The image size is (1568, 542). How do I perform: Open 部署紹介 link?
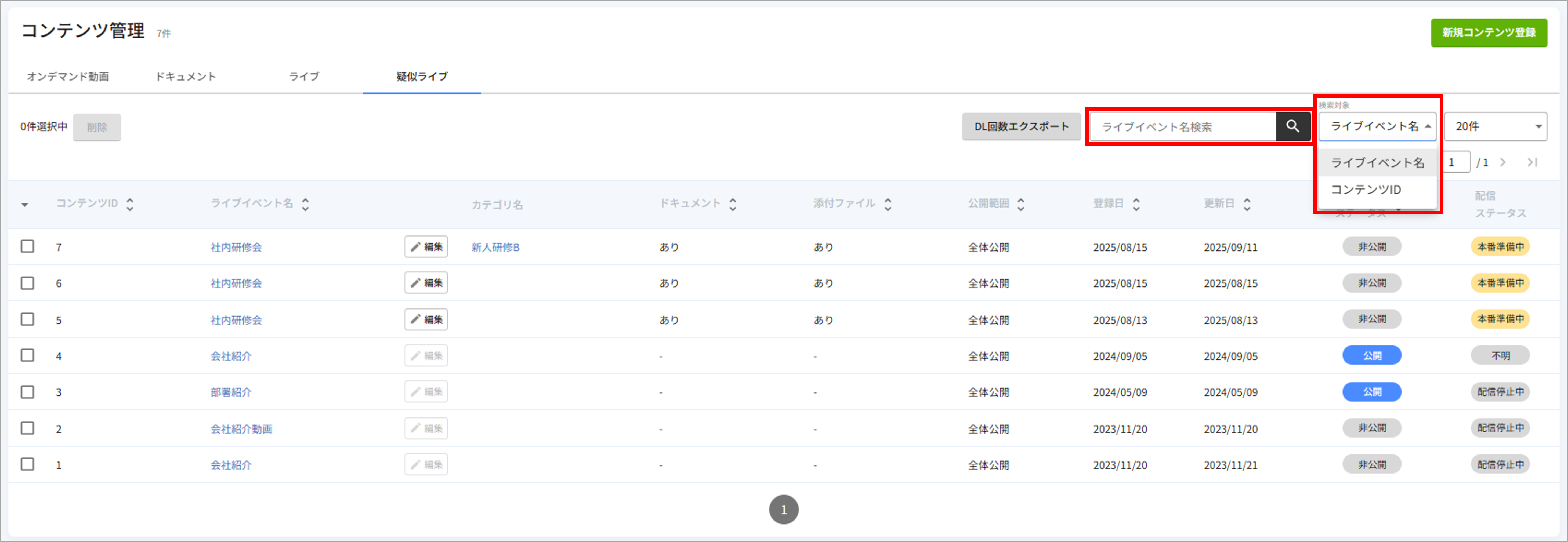(x=231, y=392)
